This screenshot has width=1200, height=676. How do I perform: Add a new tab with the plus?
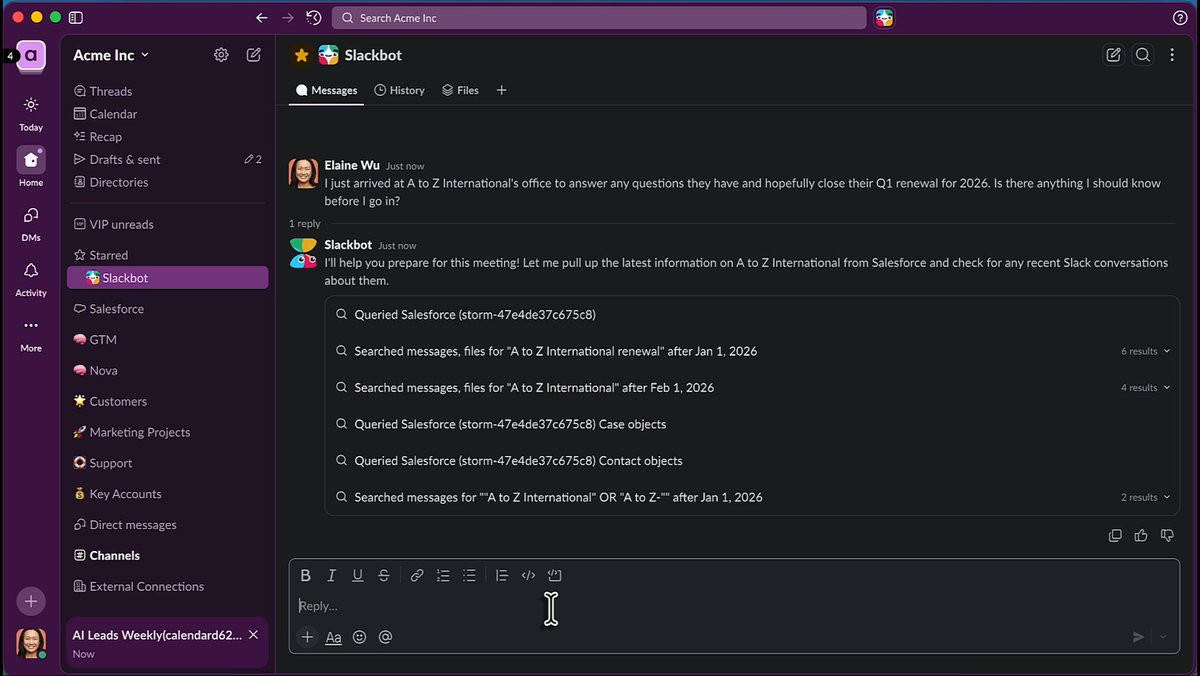502,90
